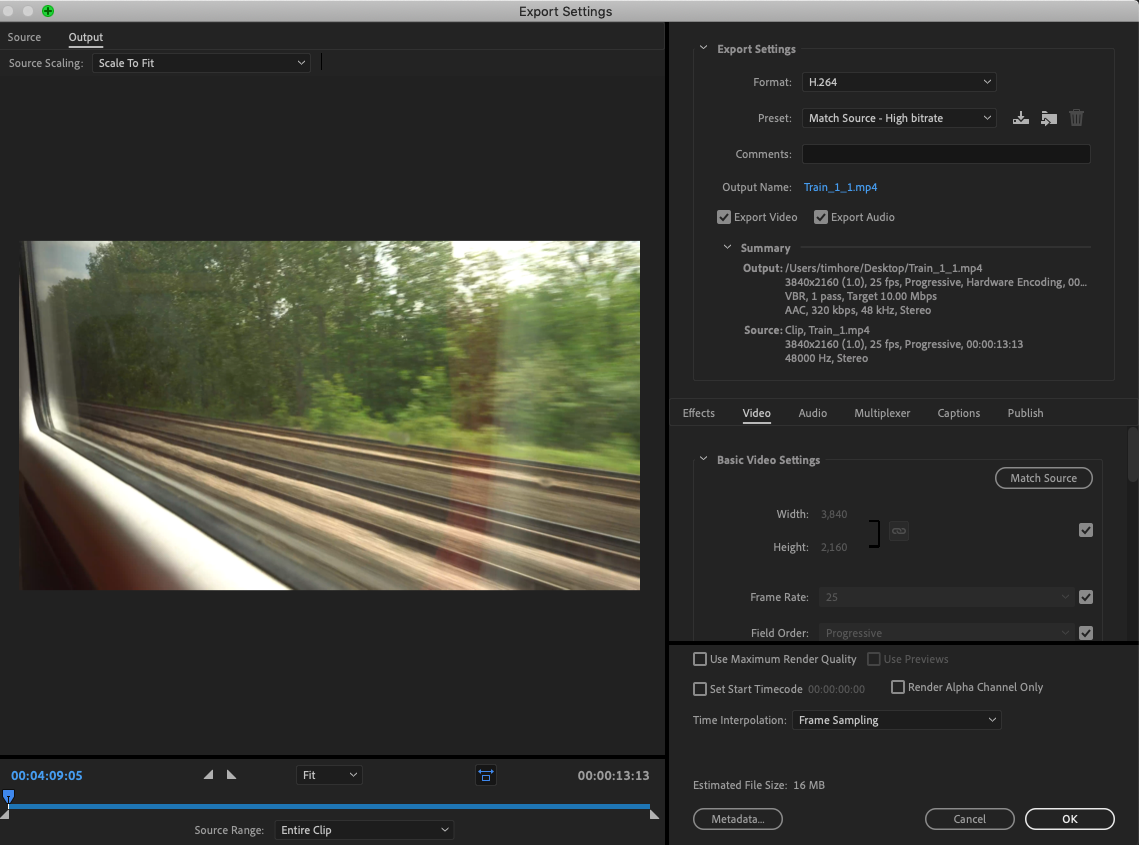
Task: Click the Delete Preset trash icon
Action: tap(1076, 118)
